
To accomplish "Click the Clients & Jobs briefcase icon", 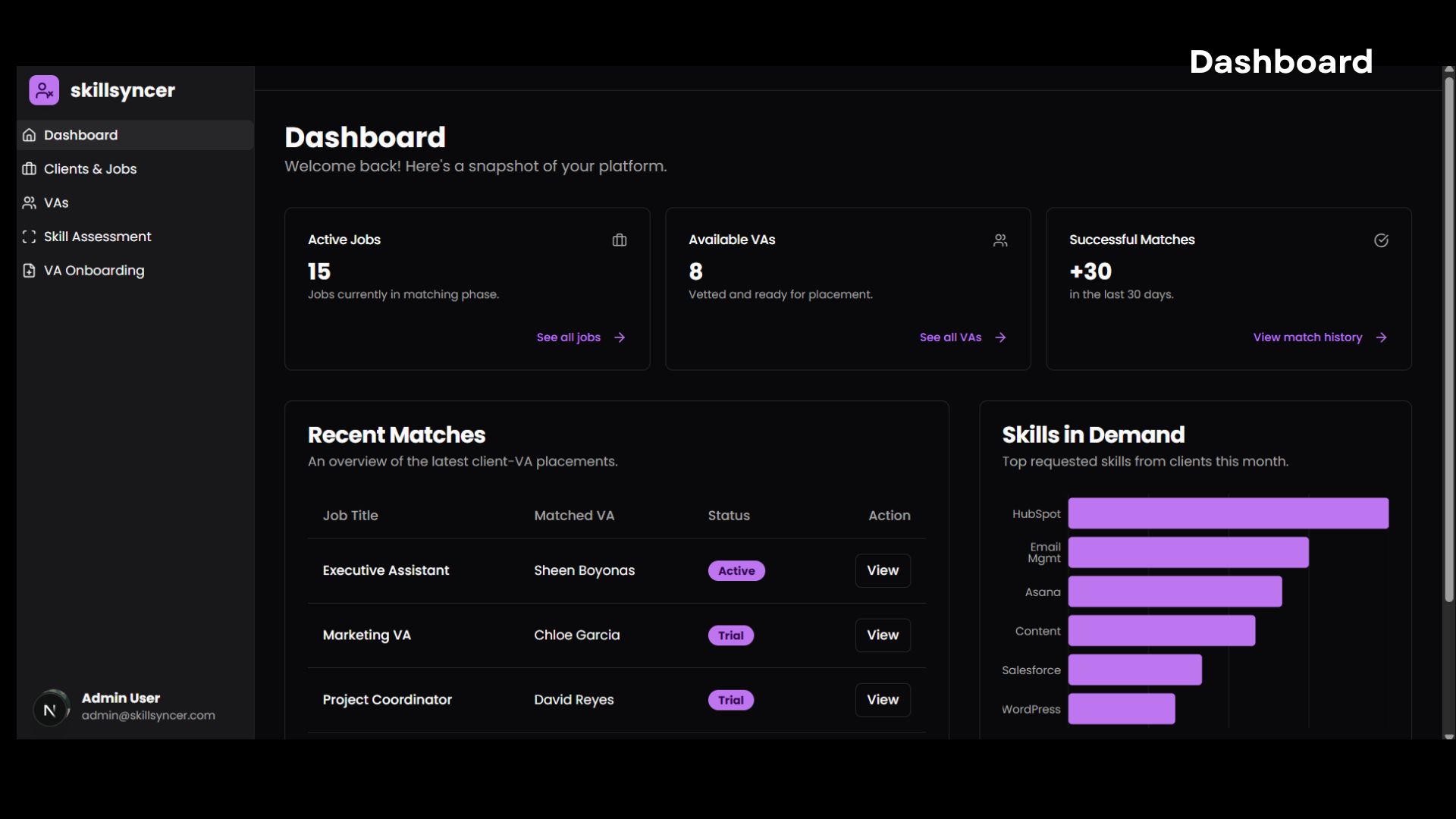I will (30, 169).
